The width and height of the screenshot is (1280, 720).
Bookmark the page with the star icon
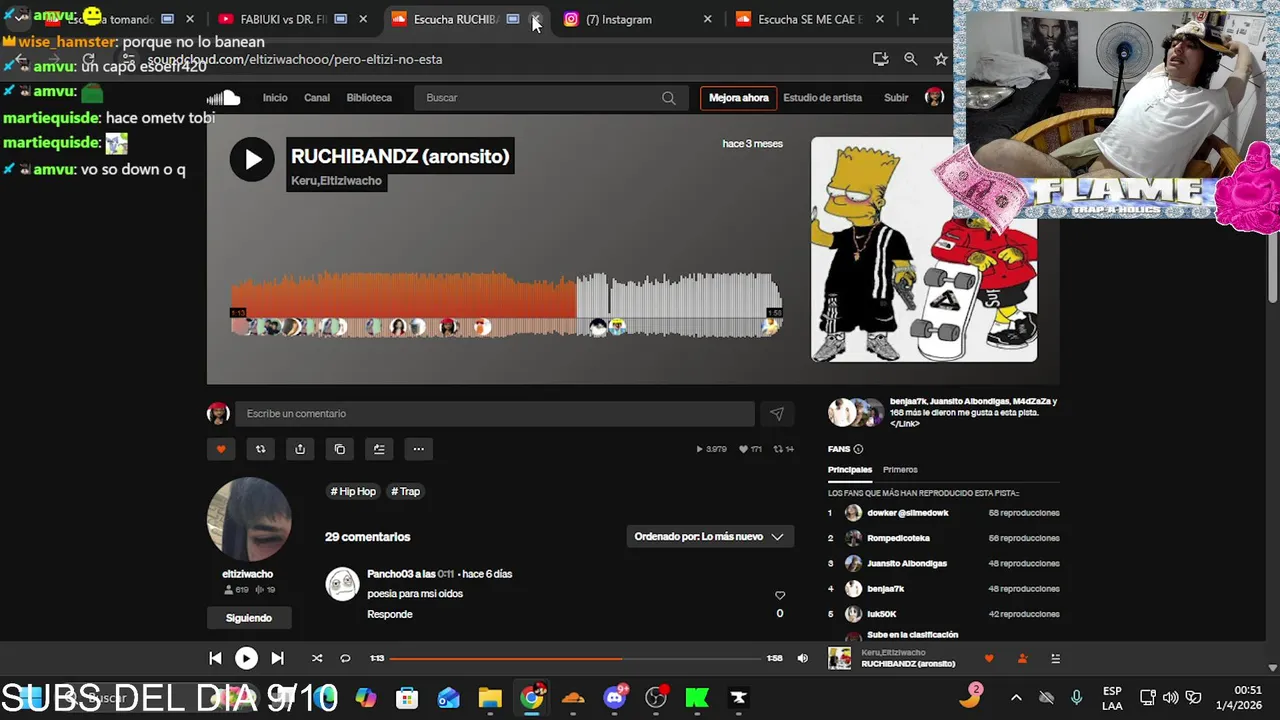tap(941, 59)
